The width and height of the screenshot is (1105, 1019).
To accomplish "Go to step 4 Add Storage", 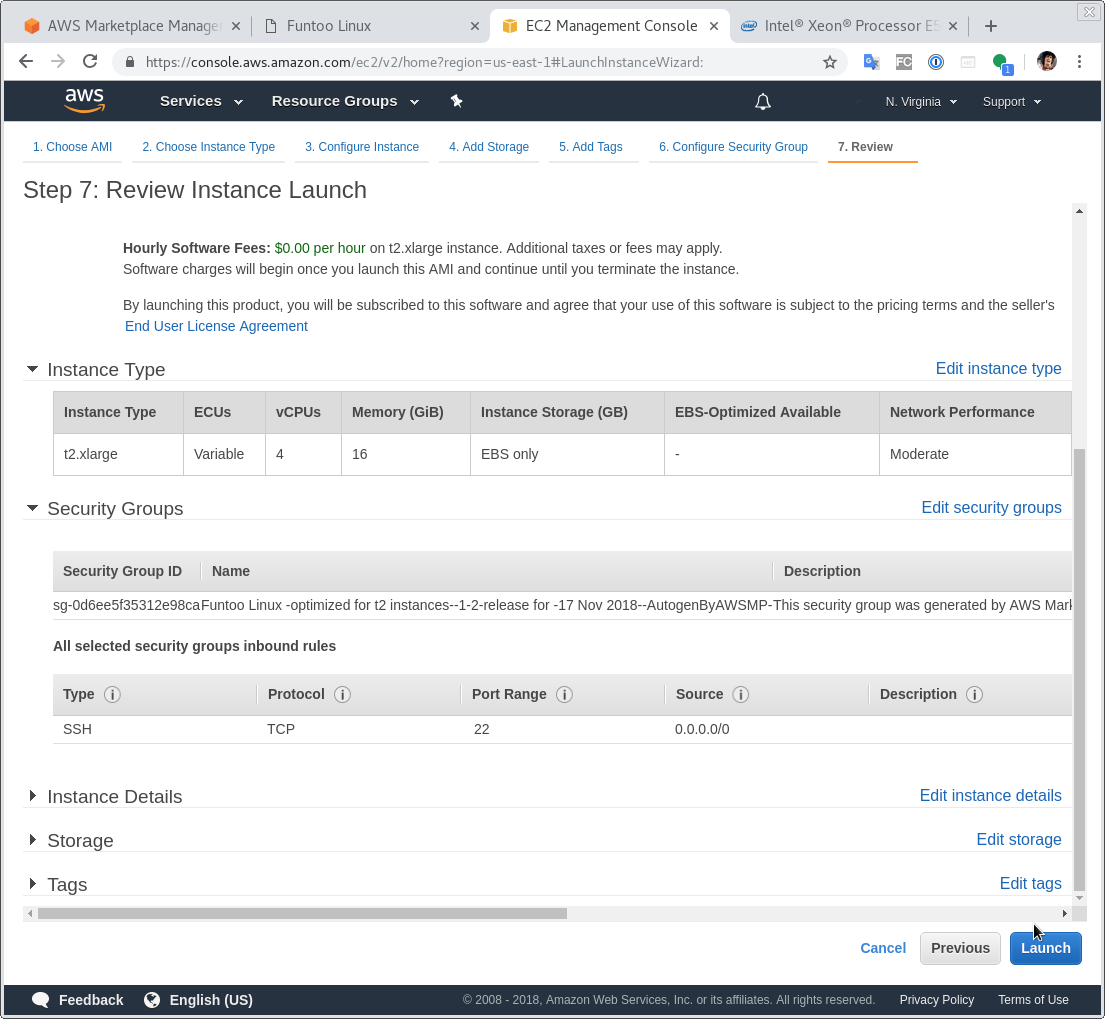I will point(489,147).
